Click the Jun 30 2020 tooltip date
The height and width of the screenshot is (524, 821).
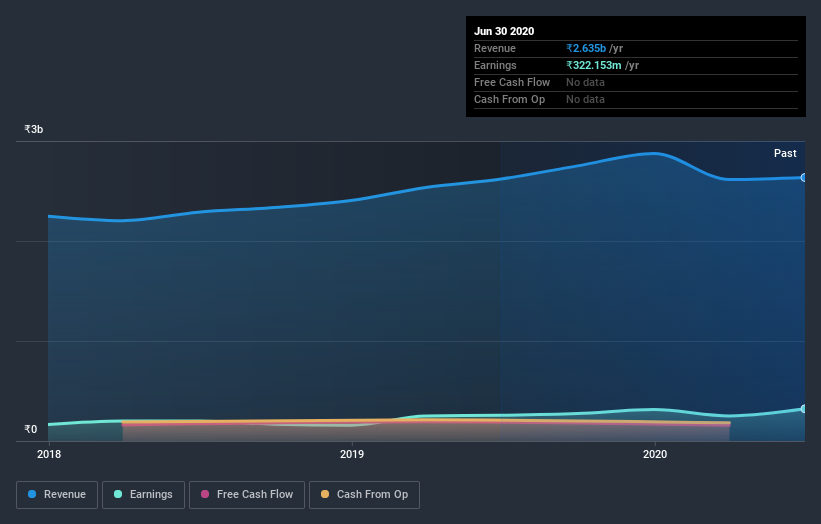504,31
